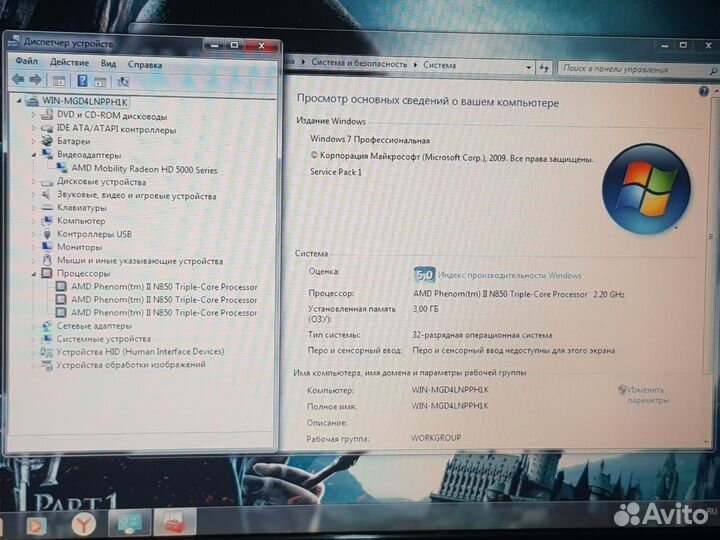Open the Действие menu
This screenshot has height=540, width=720.
pyautogui.click(x=69, y=62)
